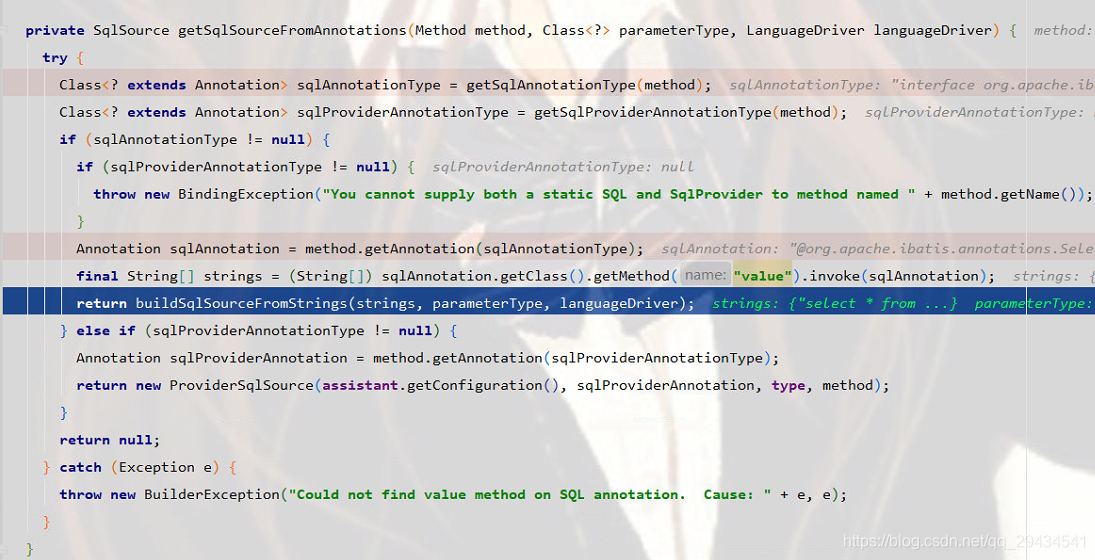The width and height of the screenshot is (1095, 560).
Task: Click the purple type field argument
Action: pyautogui.click(x=788, y=385)
